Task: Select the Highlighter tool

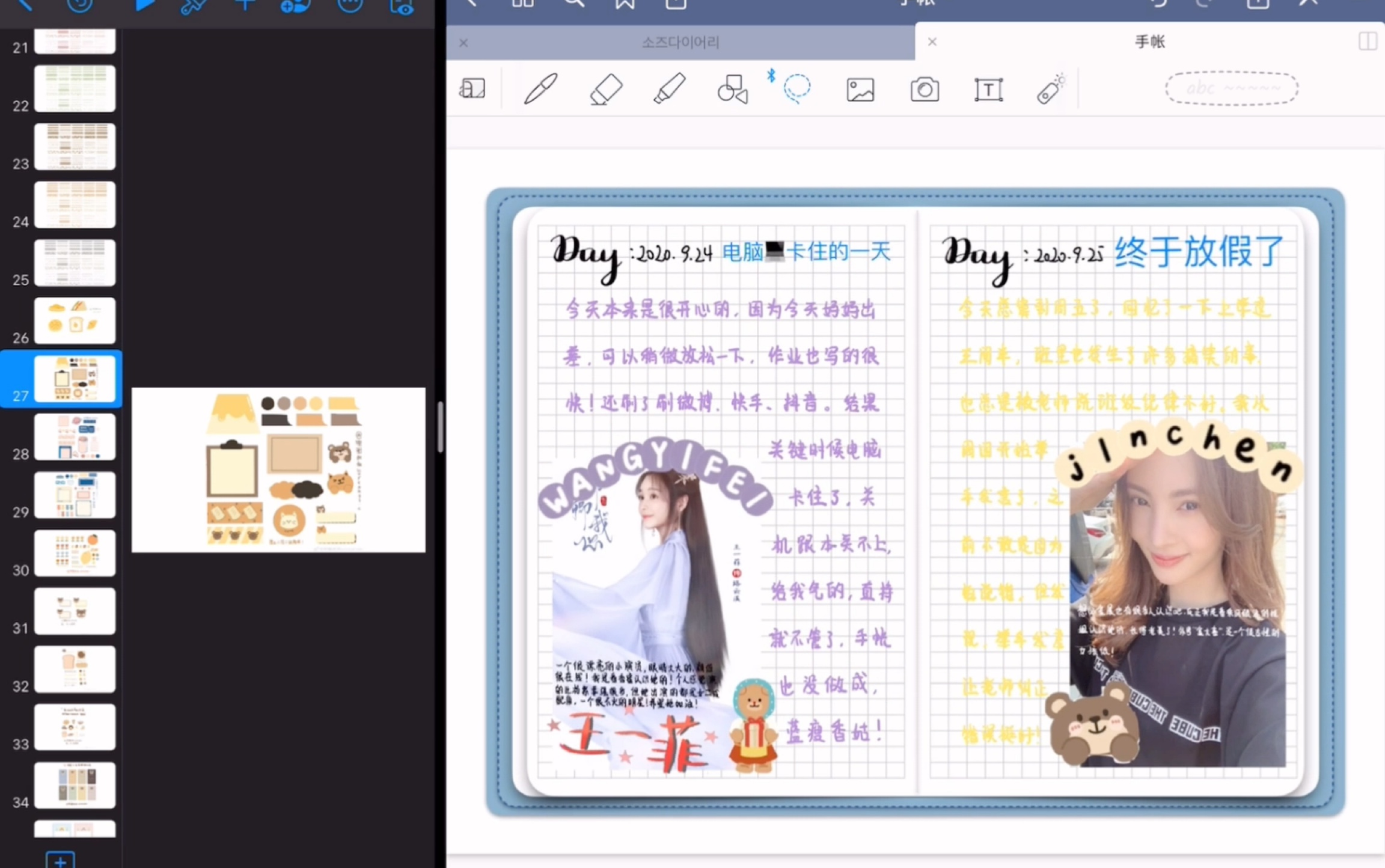Action: coord(669,90)
